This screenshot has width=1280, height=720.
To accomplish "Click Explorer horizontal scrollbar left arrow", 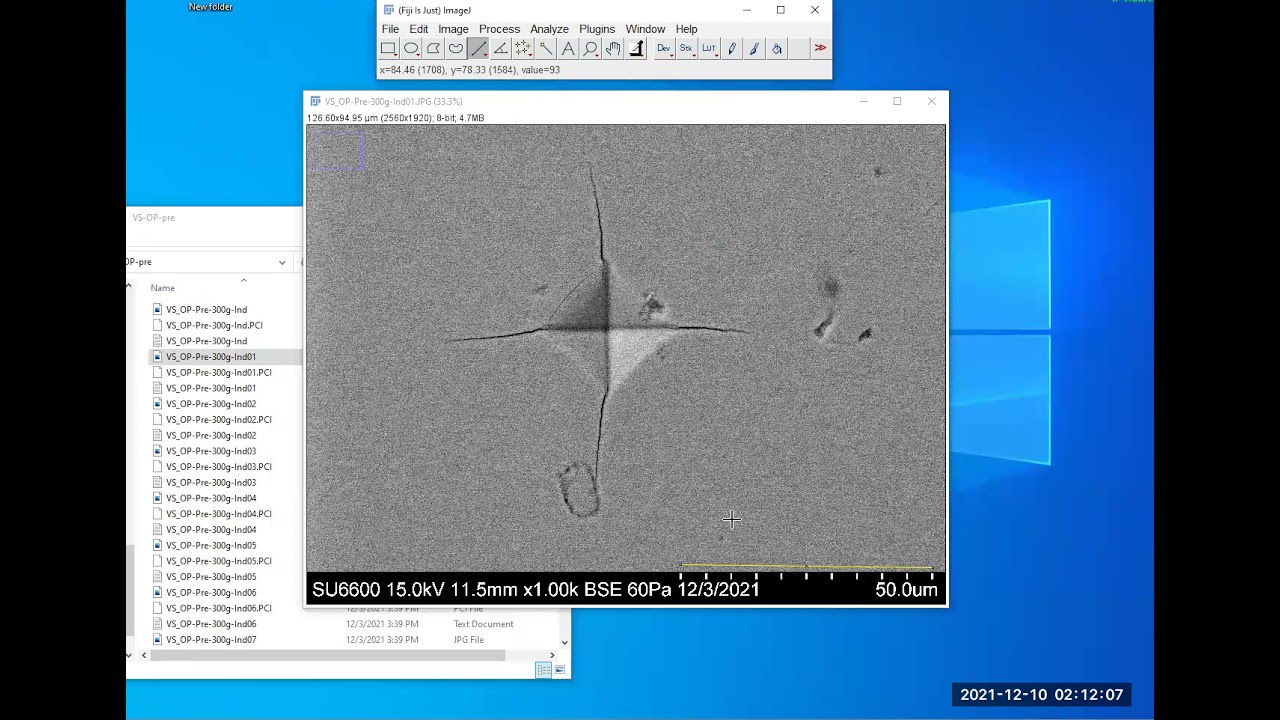I will (x=144, y=655).
